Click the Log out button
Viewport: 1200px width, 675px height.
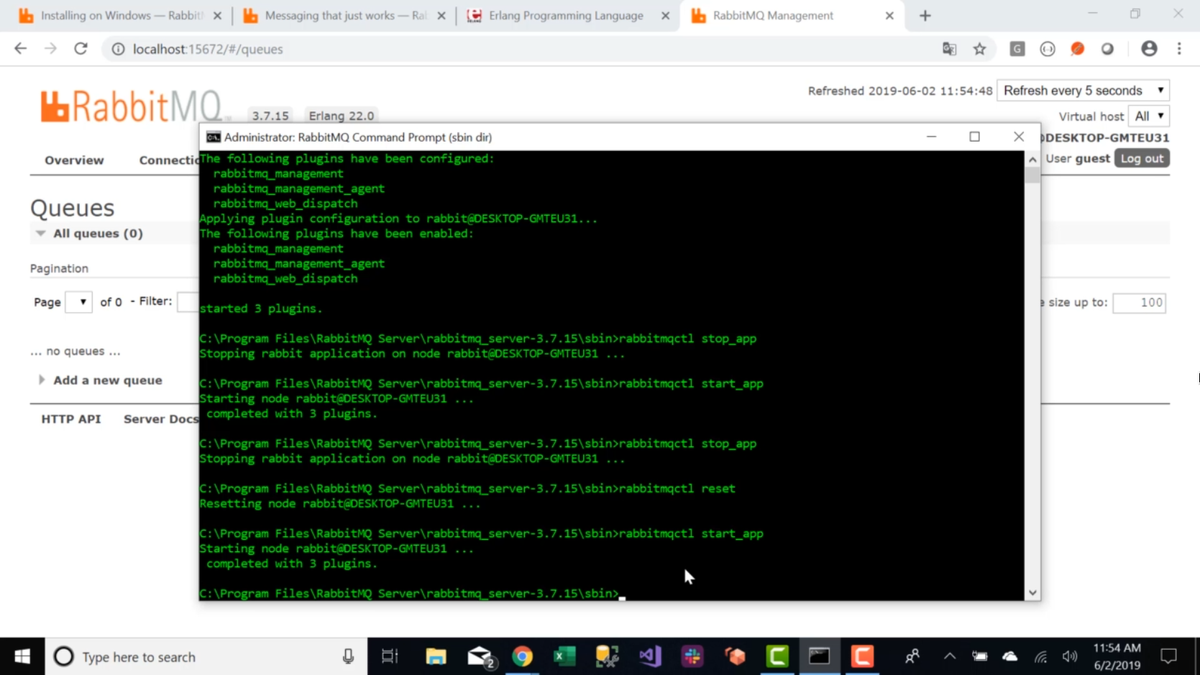pyautogui.click(x=1142, y=158)
